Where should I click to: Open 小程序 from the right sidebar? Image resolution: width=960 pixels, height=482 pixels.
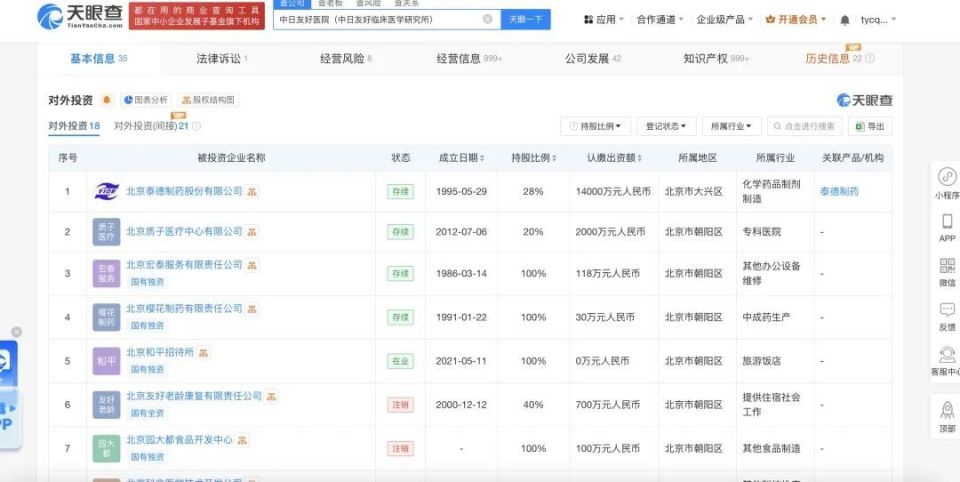coord(947,184)
